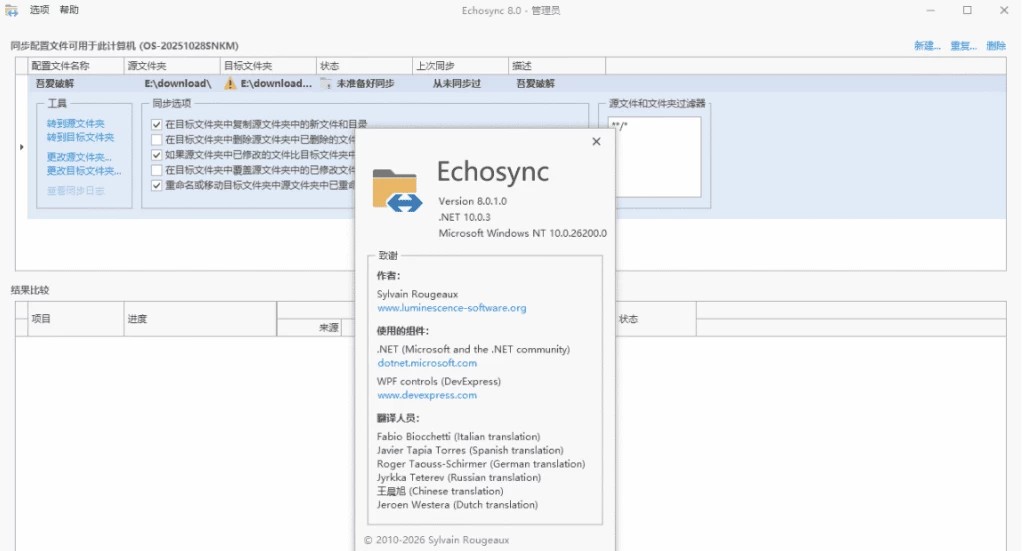1022x551 pixels.
Task: Open the 选项 menu
Action: tap(39, 10)
